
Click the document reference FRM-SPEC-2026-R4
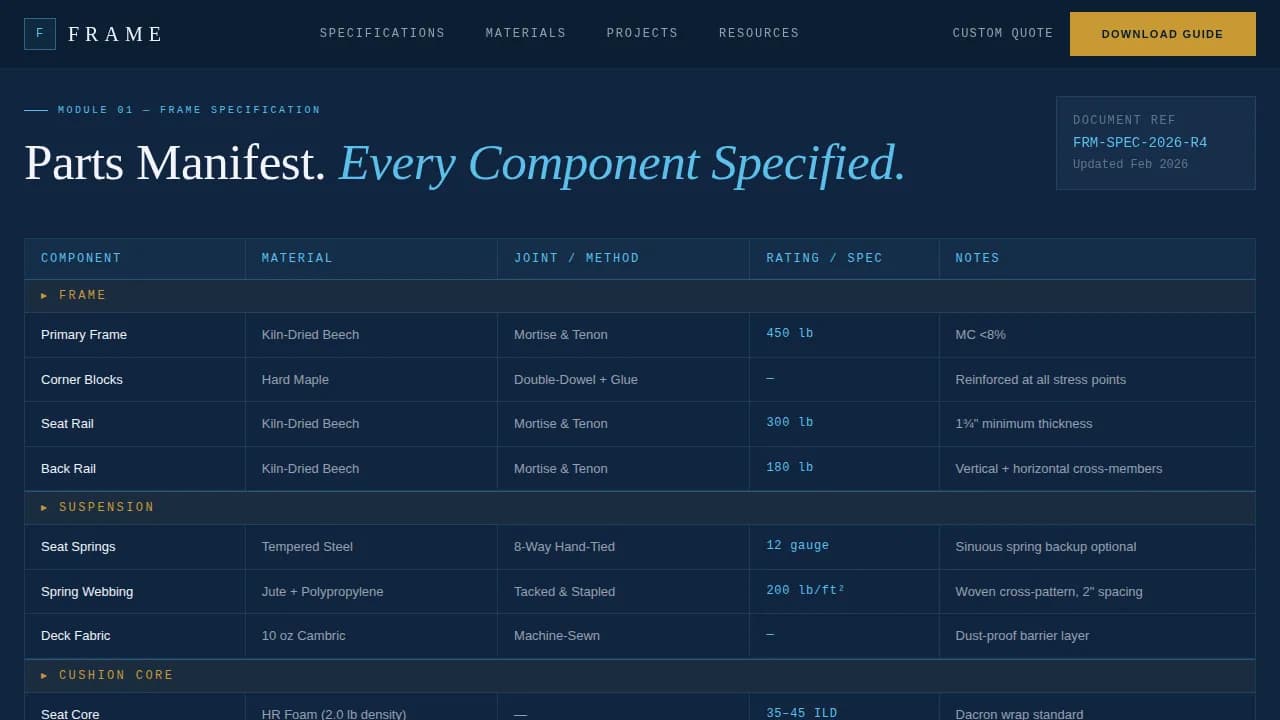1139,142
